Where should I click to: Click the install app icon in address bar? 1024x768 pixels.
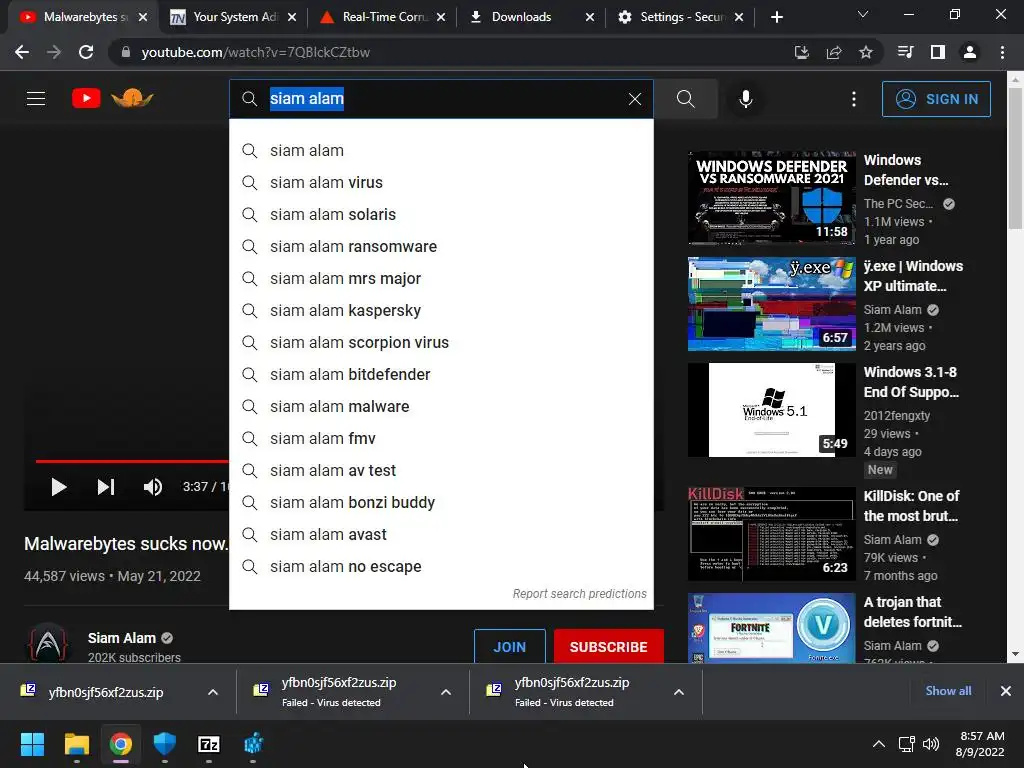coord(801,52)
